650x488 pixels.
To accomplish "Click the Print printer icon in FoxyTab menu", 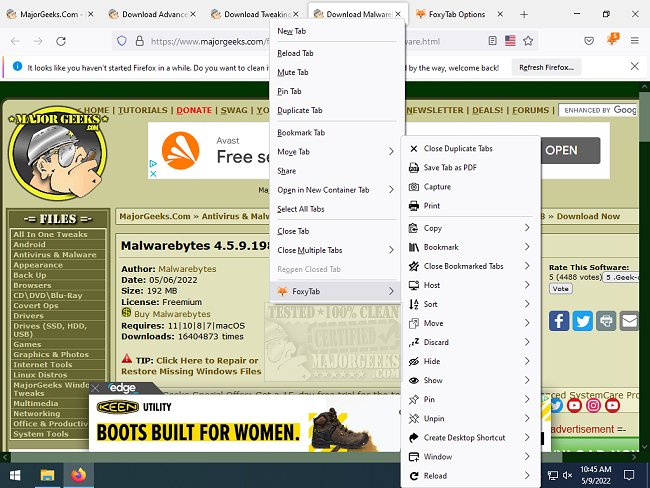I will pyautogui.click(x=414, y=206).
